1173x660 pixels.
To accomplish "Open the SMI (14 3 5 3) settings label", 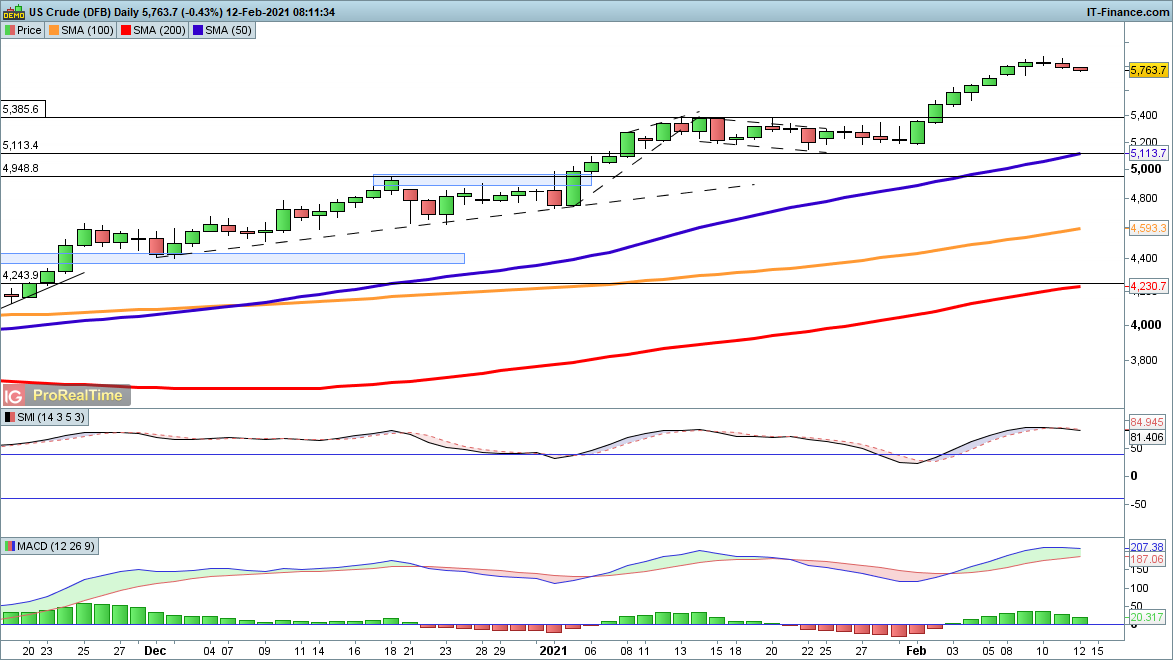I will tap(52, 417).
